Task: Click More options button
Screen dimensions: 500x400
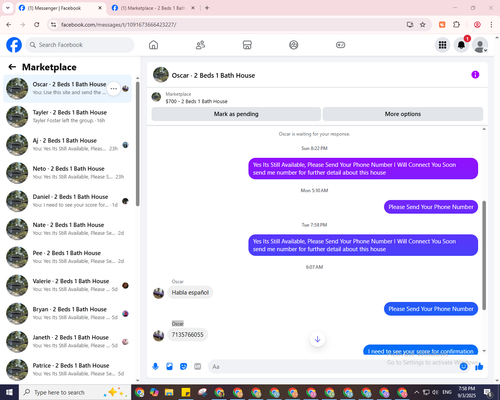Action: [403, 114]
